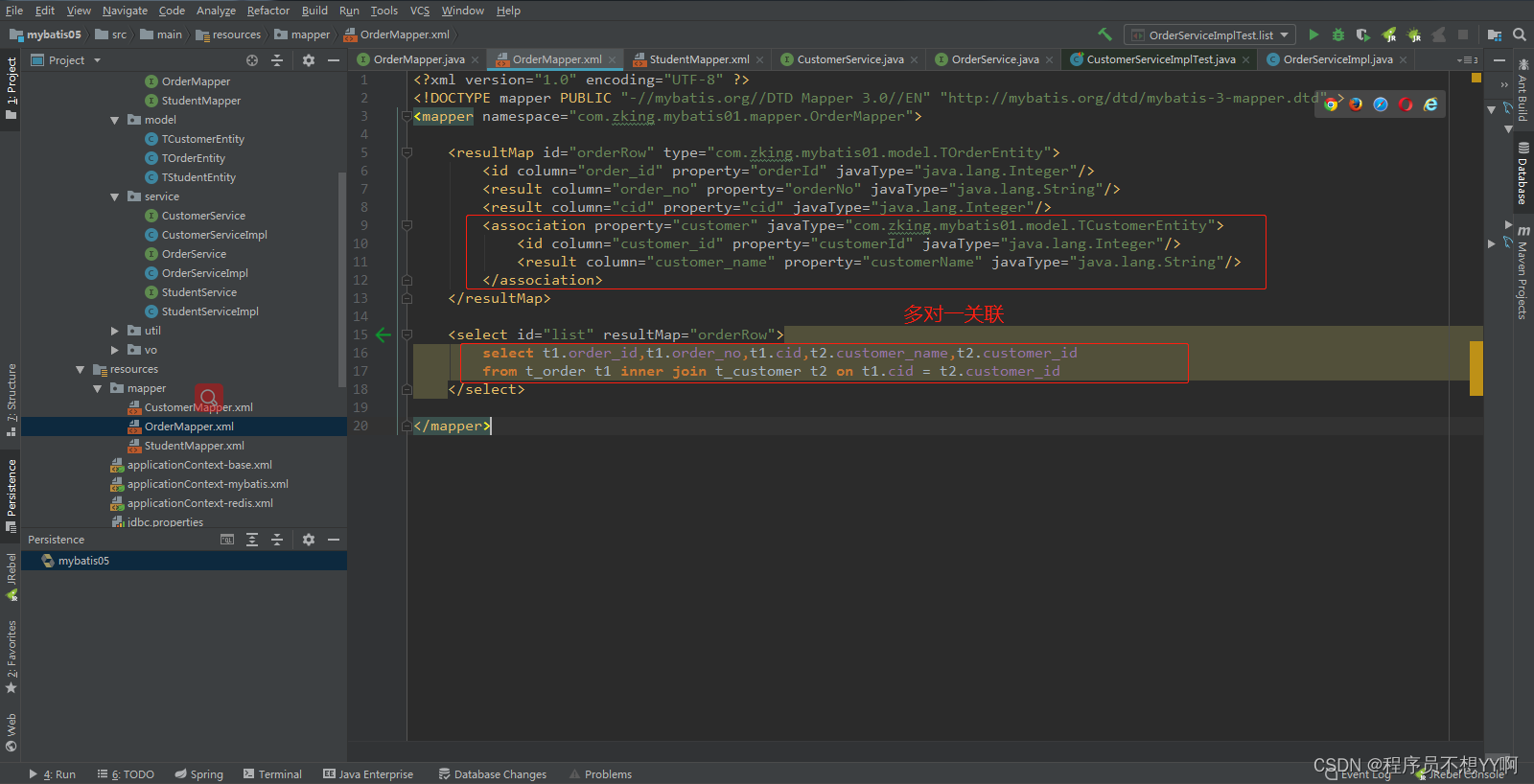Switch to CustomerServiceImplTest.java tab
The image size is (1534, 784).
1160,59
